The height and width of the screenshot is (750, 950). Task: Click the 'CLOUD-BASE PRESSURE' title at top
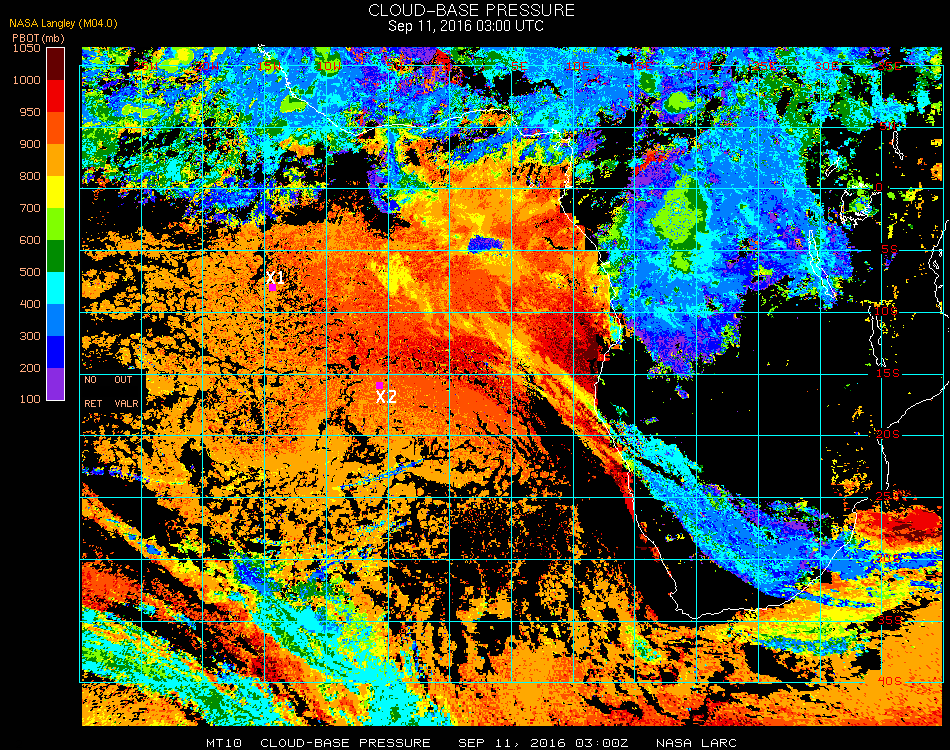point(471,10)
